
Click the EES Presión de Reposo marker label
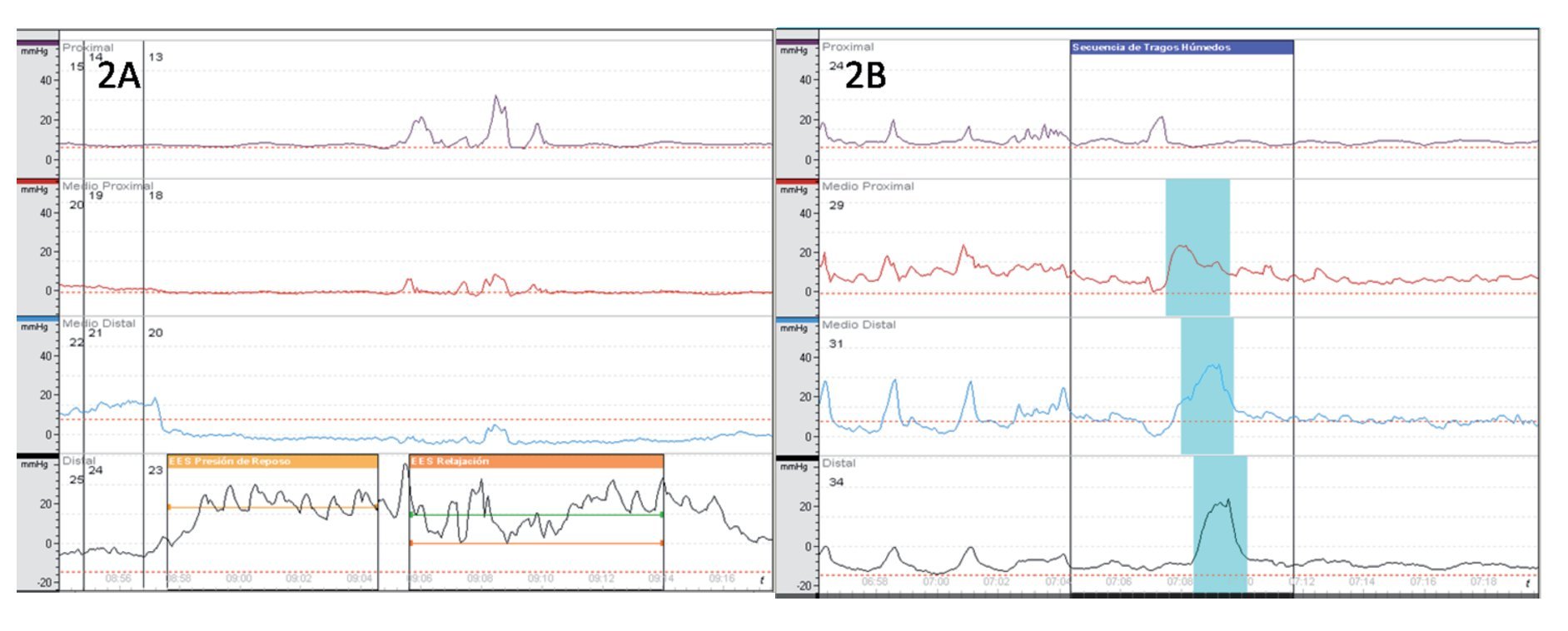pos(231,461)
